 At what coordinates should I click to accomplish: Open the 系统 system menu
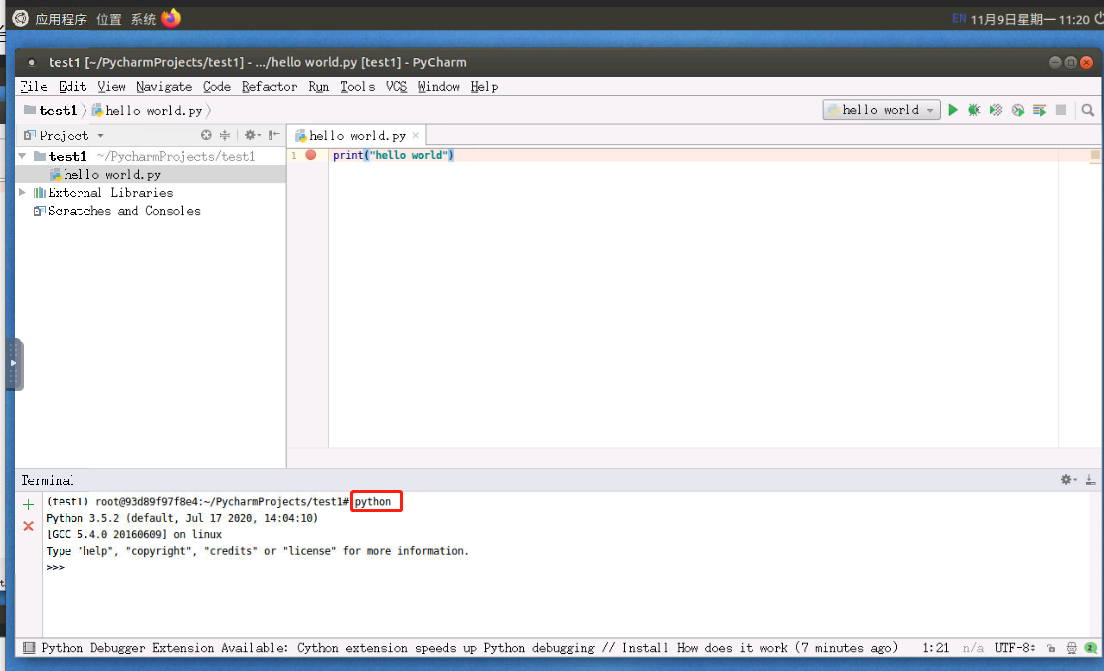coord(143,19)
